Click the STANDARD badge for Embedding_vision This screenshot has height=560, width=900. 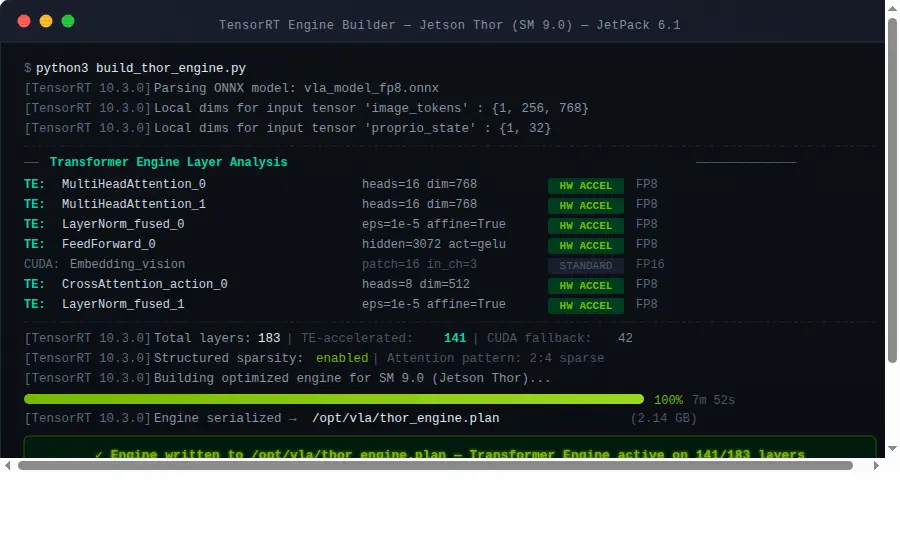coord(585,266)
